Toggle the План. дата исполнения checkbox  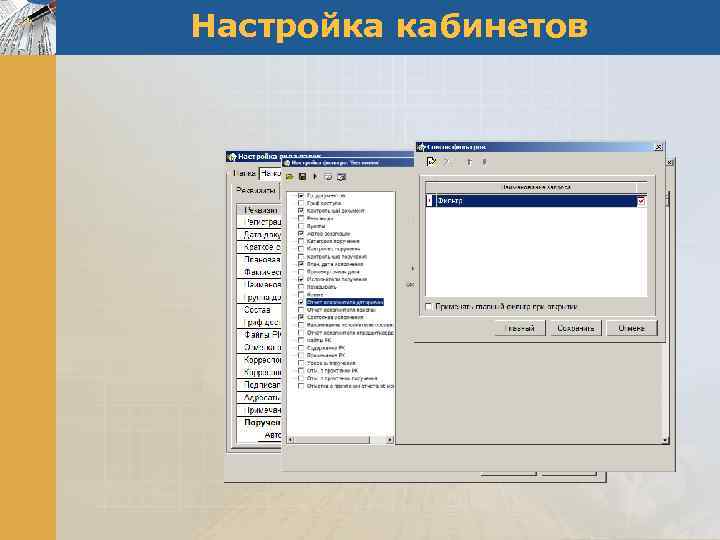tap(301, 264)
